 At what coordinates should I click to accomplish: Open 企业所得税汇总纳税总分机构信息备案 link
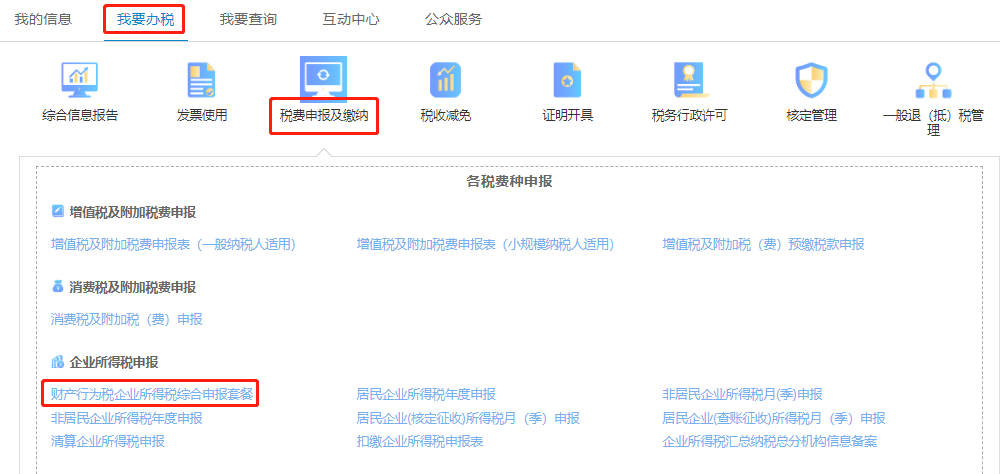(770, 441)
